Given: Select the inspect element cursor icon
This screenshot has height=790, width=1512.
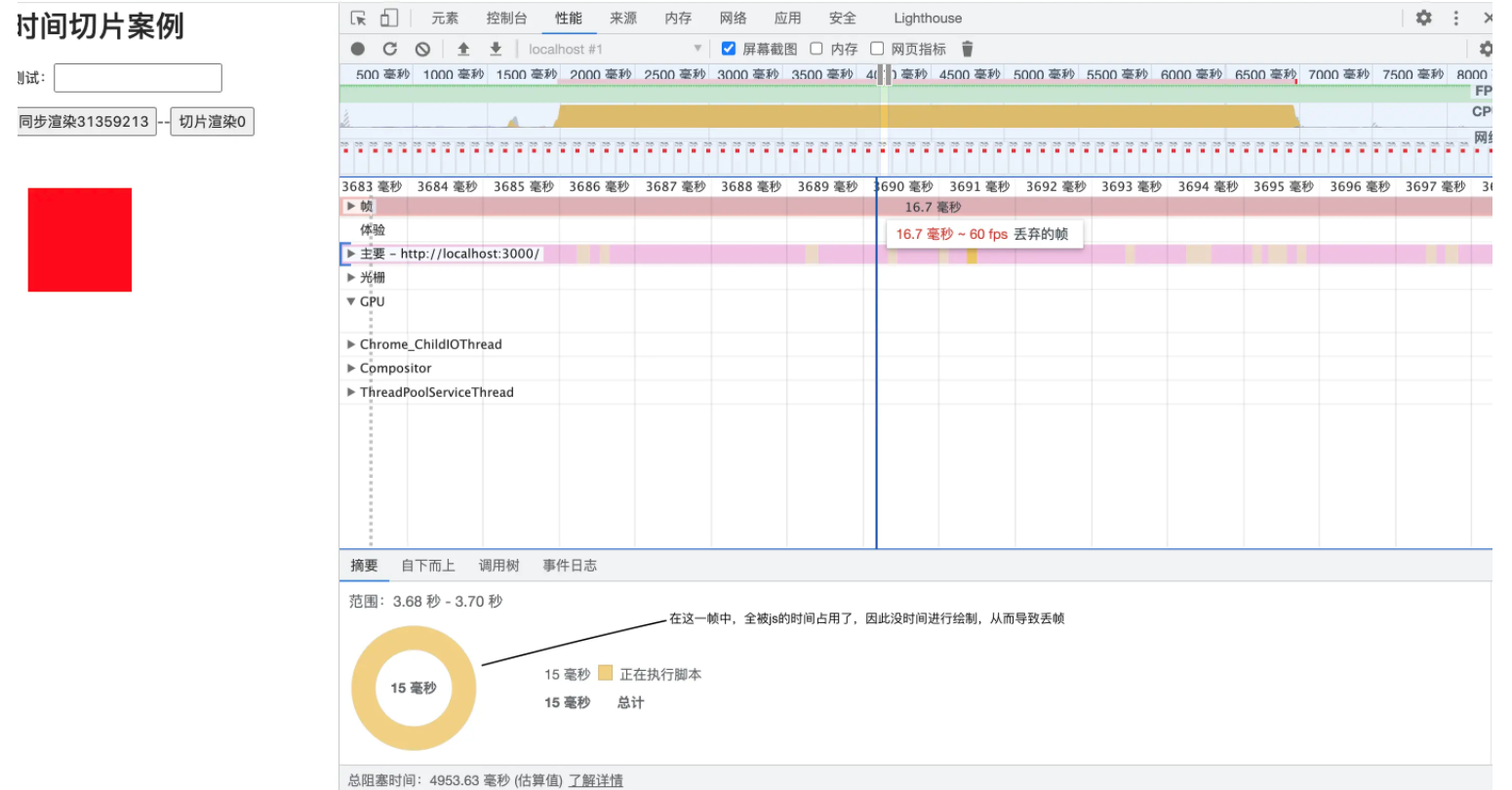Looking at the screenshot, I should 358,18.
